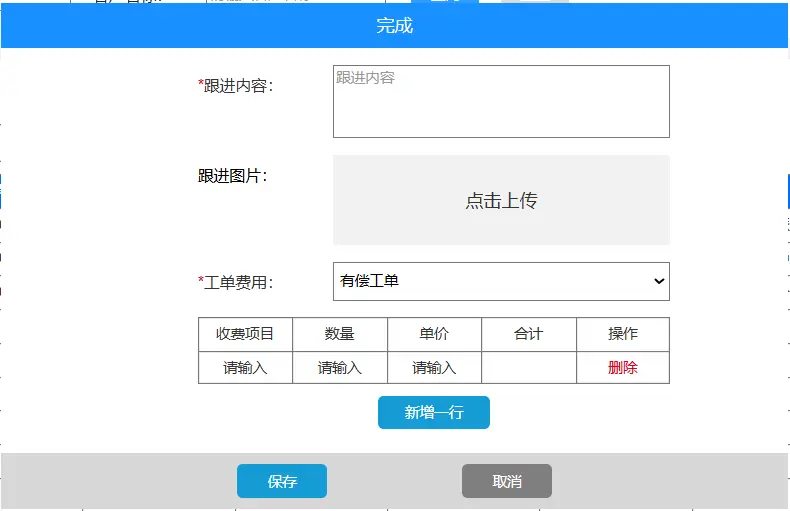Image resolution: width=790 pixels, height=511 pixels.
Task: Click the 完成 dialog title bar
Action: pos(394,26)
